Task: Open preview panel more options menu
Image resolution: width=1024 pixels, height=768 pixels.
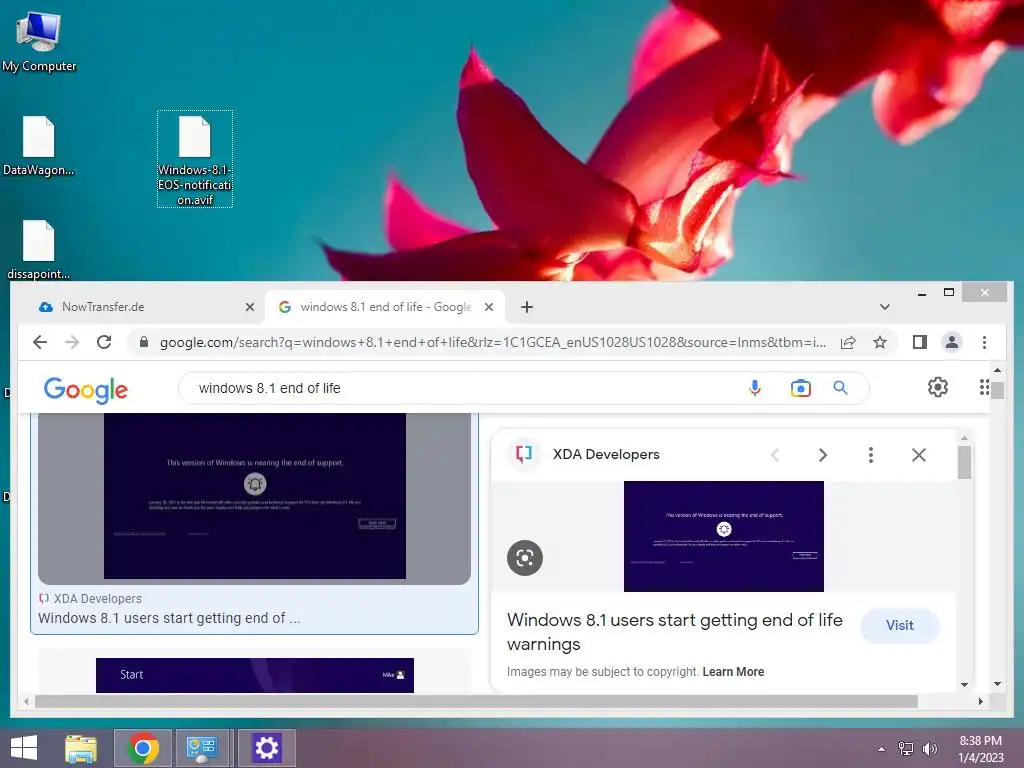Action: [x=871, y=455]
